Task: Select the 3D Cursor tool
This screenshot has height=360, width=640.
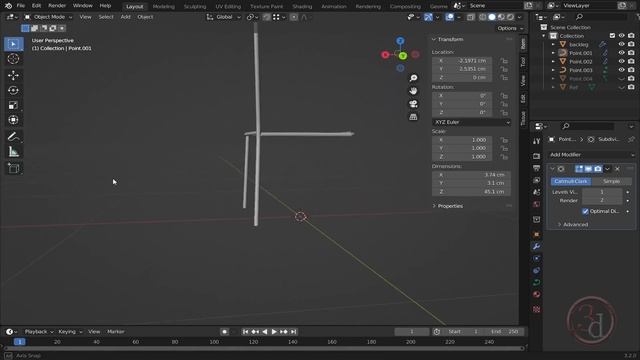Action: coord(13,59)
